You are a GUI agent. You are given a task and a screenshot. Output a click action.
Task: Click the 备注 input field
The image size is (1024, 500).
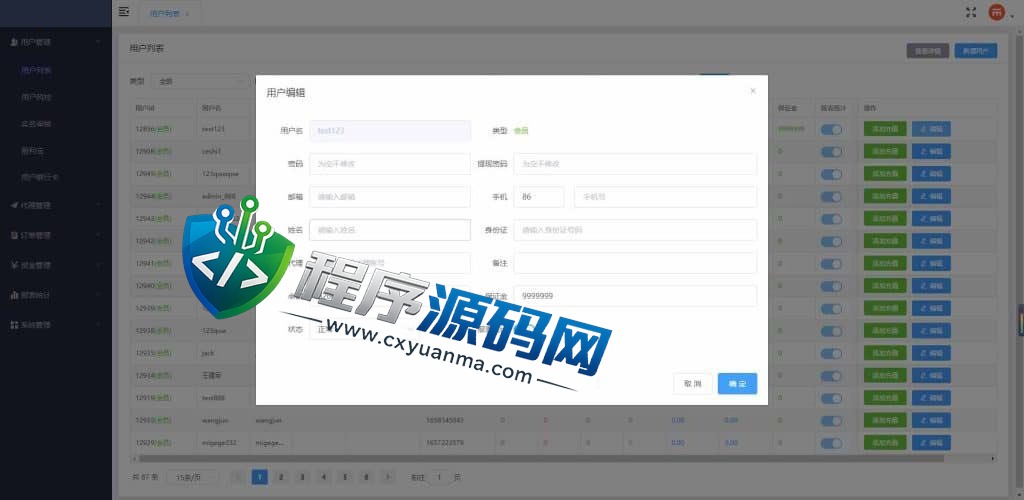tap(635, 263)
